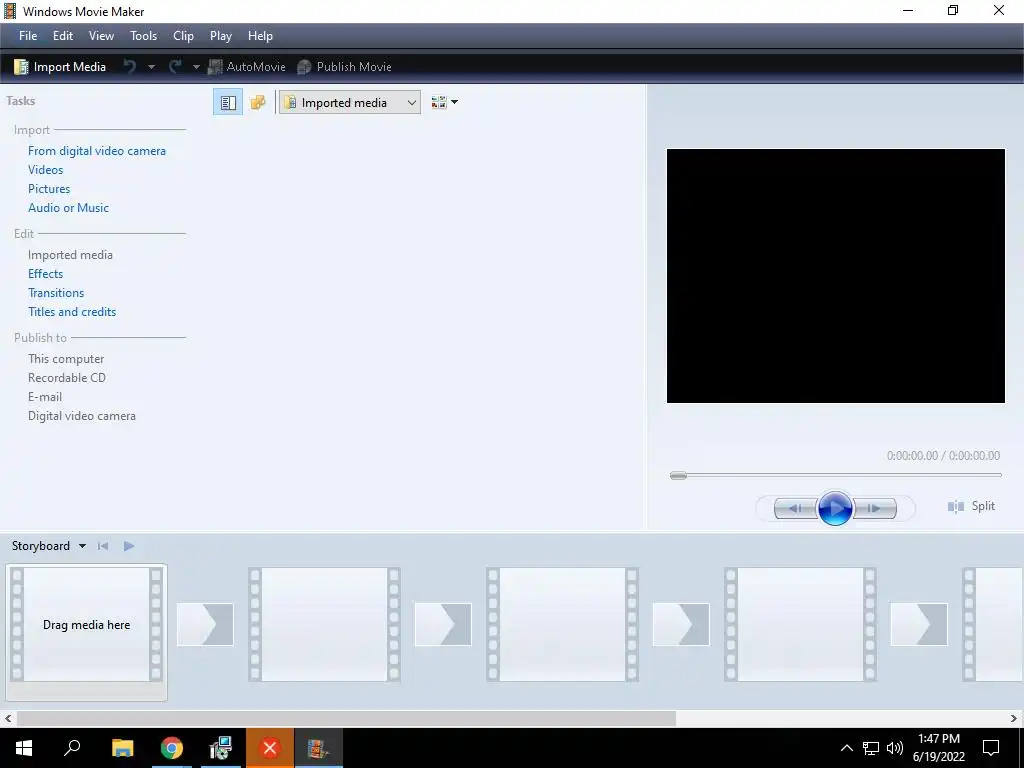Open the Views thumbnail options dropdown
1024x768 pixels.
coord(444,103)
